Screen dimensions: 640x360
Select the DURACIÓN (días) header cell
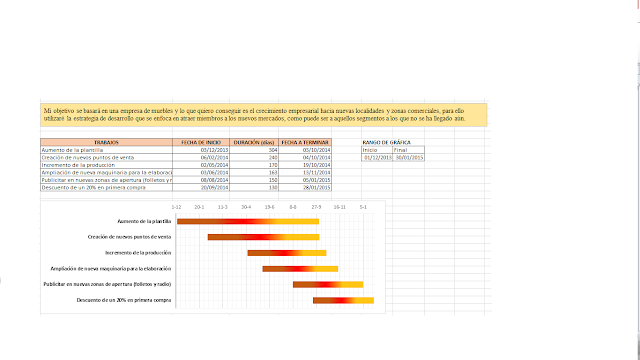[x=254, y=142]
